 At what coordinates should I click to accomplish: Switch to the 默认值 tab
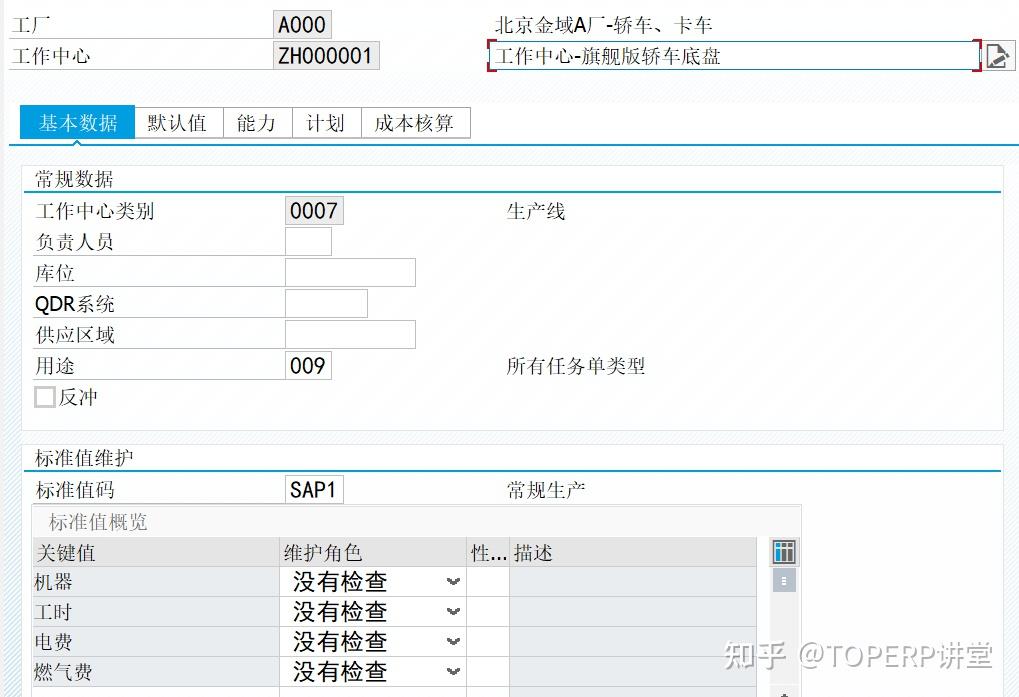178,122
